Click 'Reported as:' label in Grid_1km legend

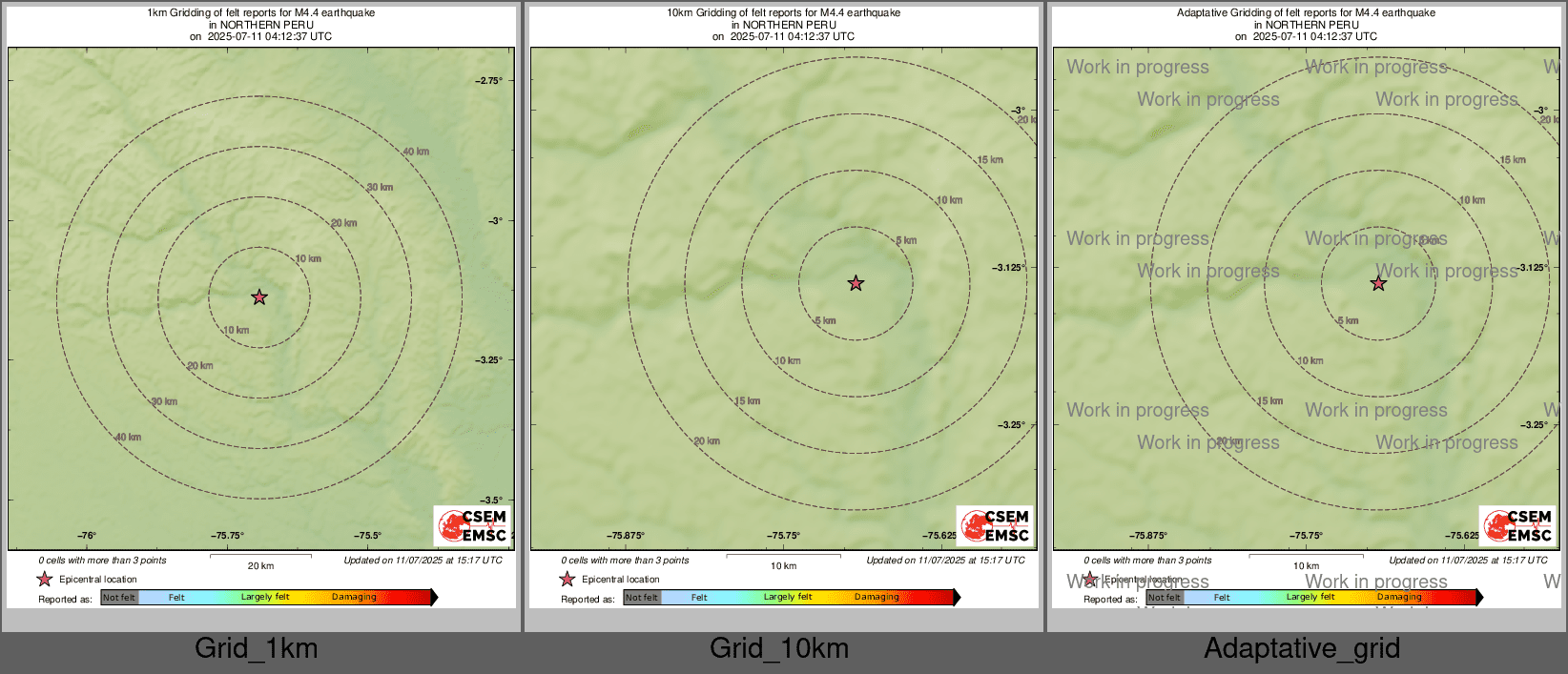pyautogui.click(x=65, y=600)
